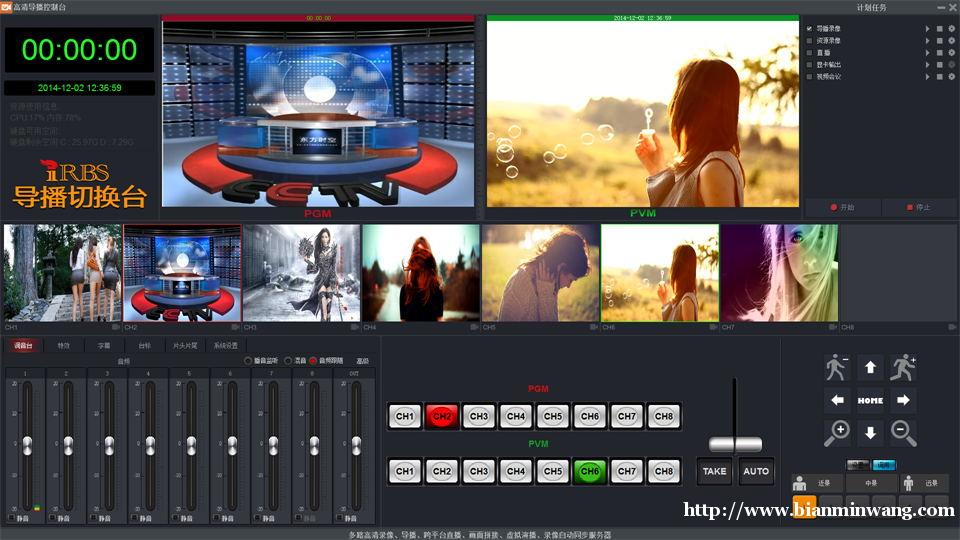960x540 pixels.
Task: Click PTZ slow-down walking figure icon
Action: coord(836,367)
